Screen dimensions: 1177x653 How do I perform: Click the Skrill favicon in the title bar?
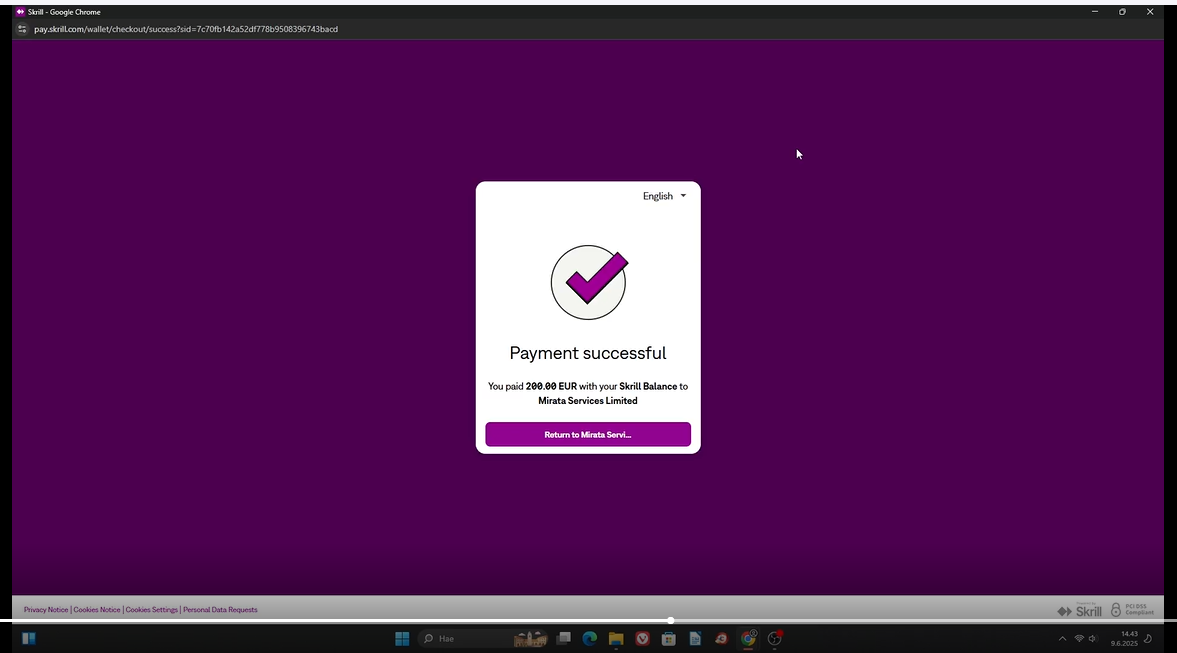click(20, 12)
